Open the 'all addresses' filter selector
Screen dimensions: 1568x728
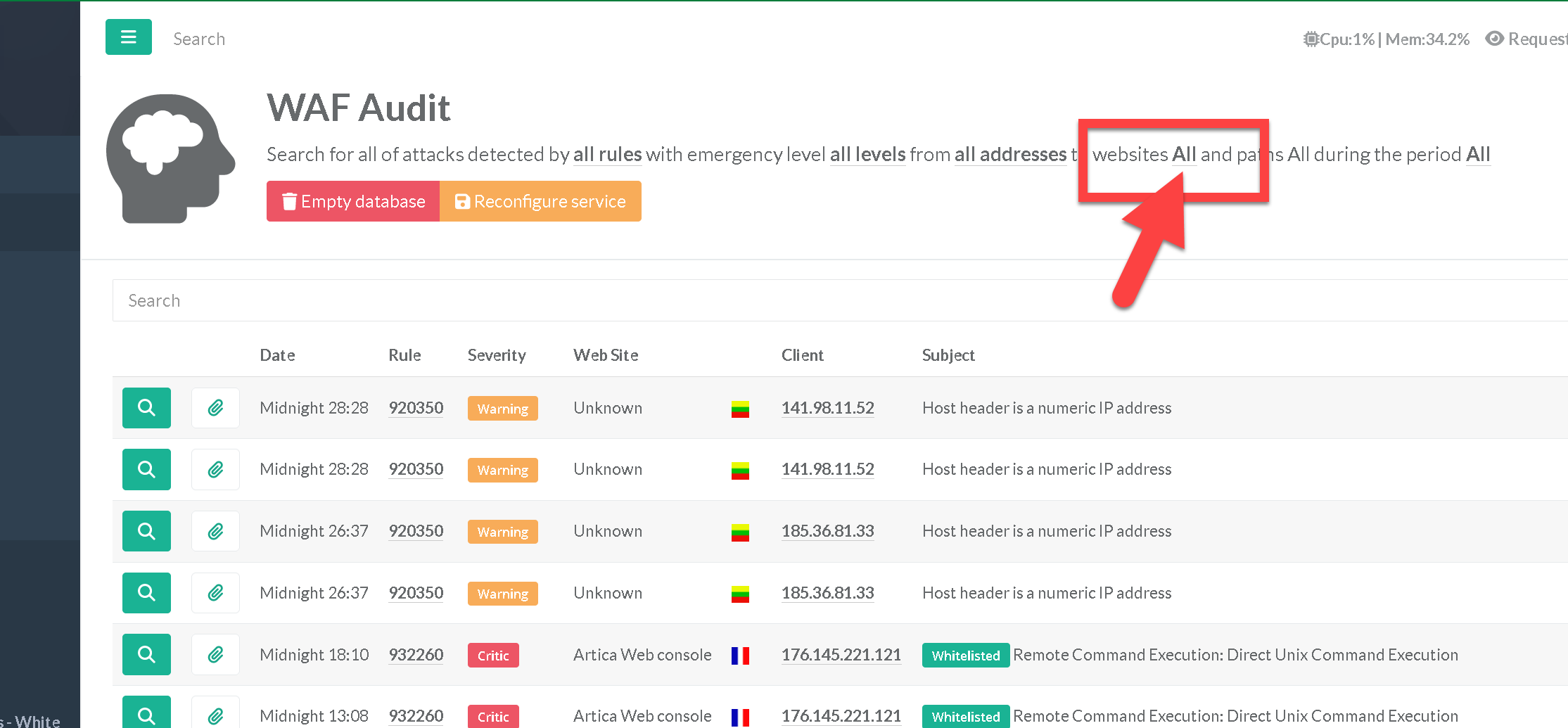[x=1010, y=155]
